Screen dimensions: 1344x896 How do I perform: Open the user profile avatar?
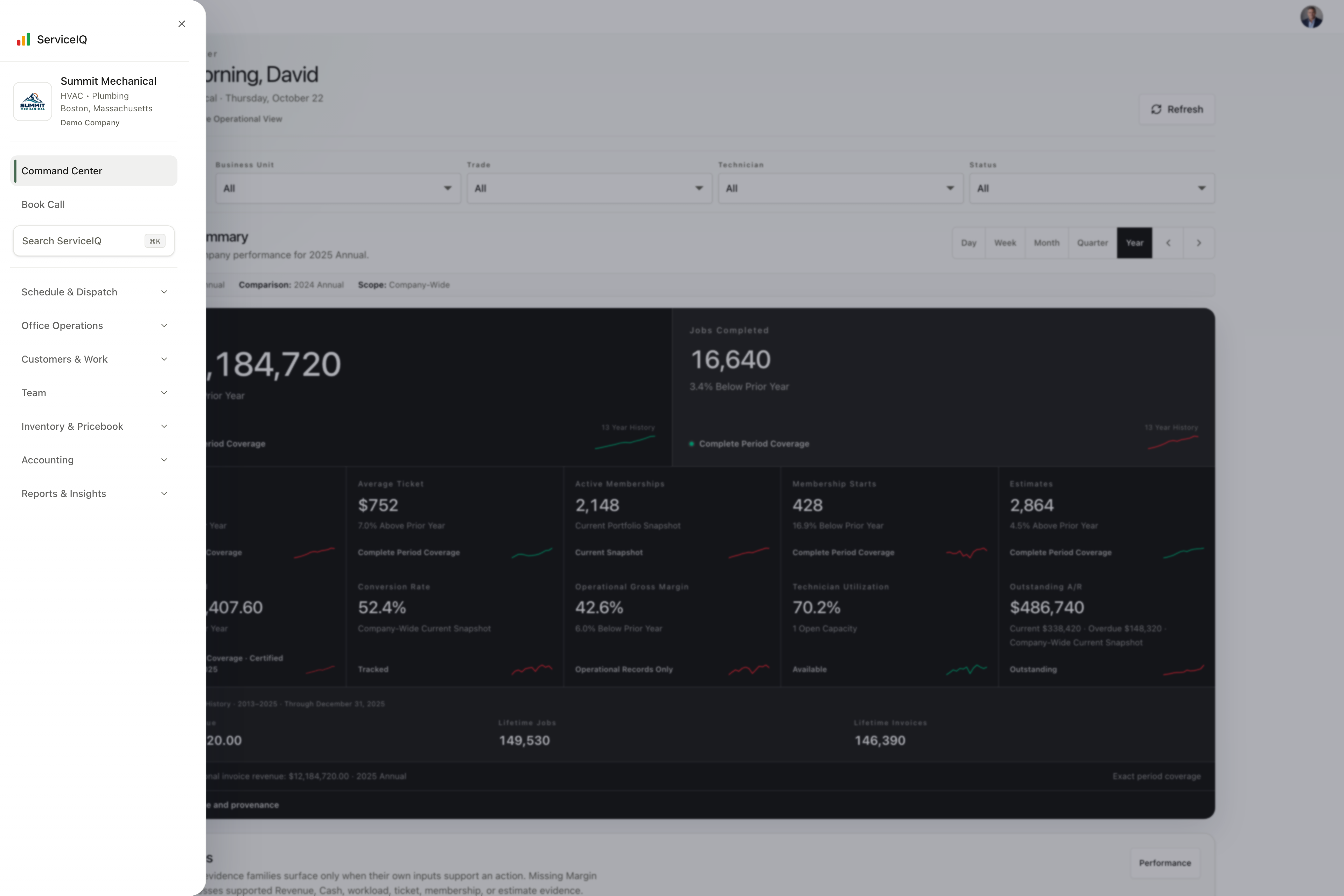pyautogui.click(x=1311, y=16)
